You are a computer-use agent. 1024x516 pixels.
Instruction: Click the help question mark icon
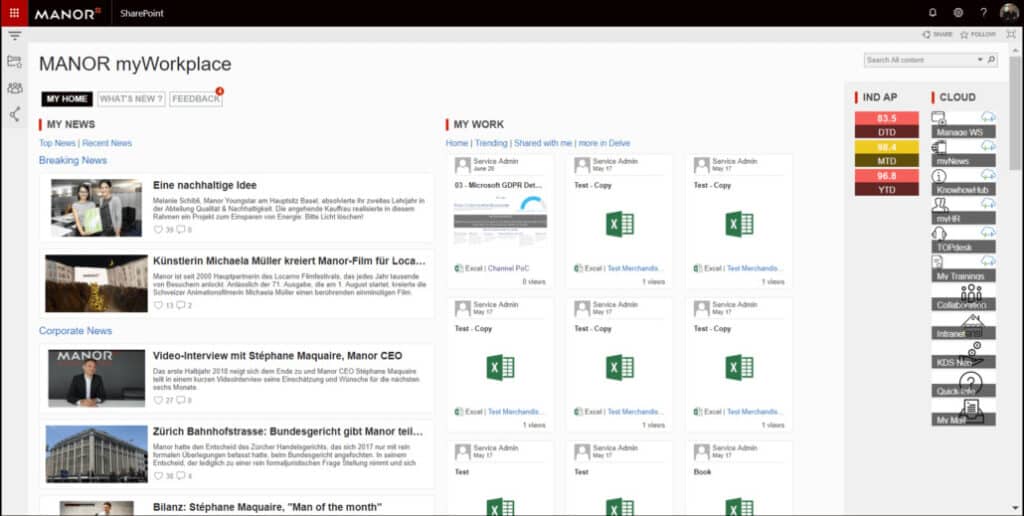pos(983,13)
